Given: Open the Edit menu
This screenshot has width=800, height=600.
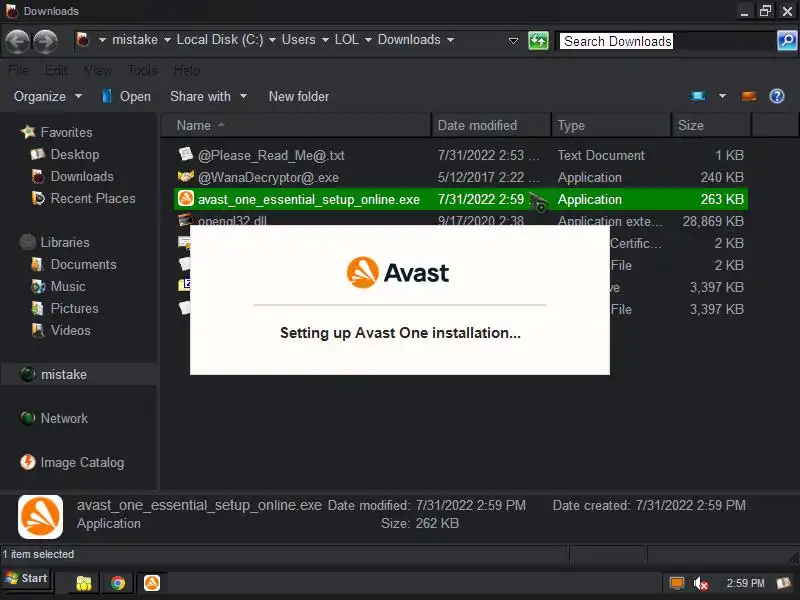Looking at the screenshot, I should tap(56, 70).
